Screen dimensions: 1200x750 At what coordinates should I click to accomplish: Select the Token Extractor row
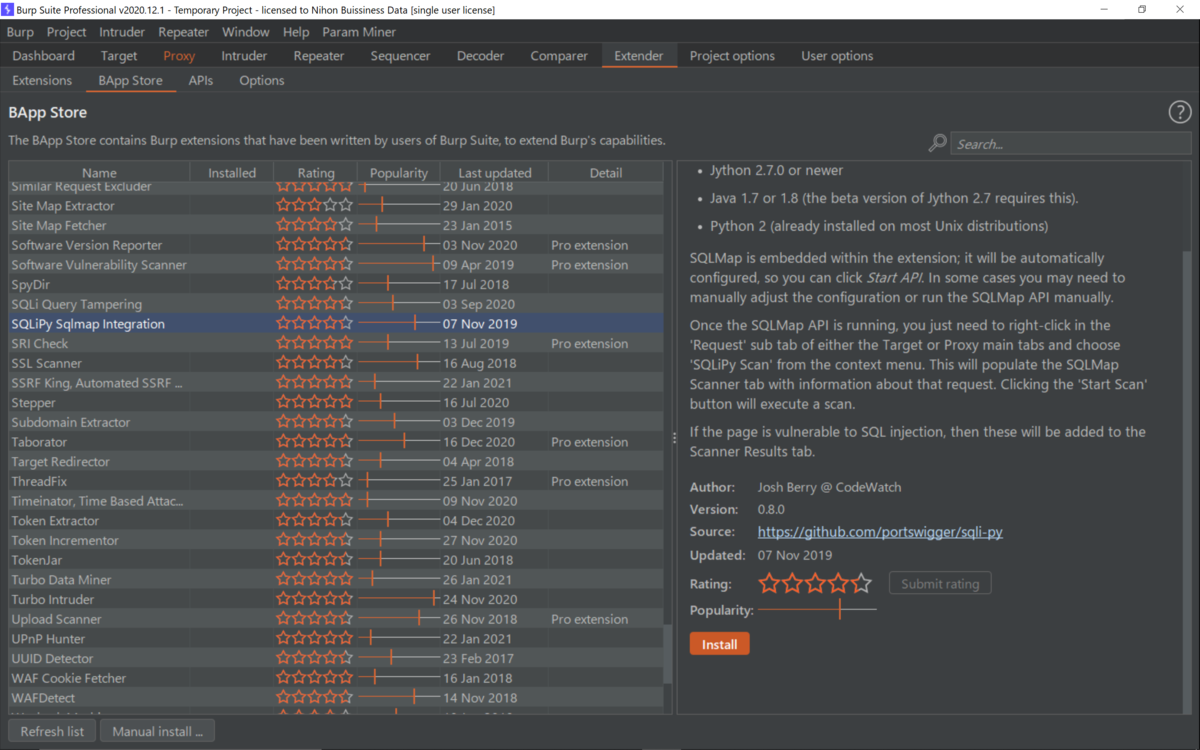[336, 520]
